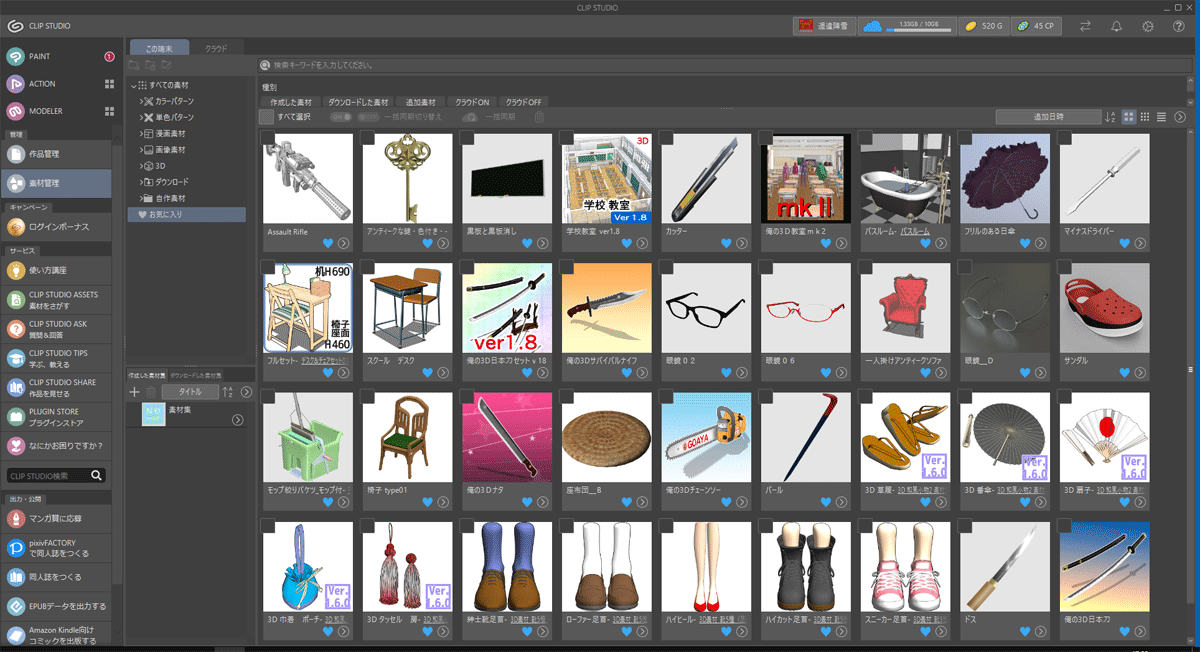Image resolution: width=1200 pixels, height=652 pixels.
Task: Check the すべて選択 select-all checkbox
Action: coord(266,117)
